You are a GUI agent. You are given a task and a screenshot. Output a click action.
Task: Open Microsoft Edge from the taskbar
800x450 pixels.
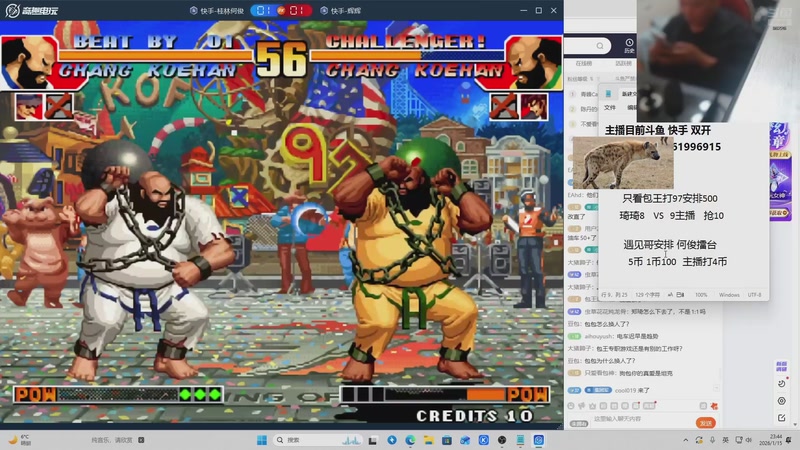[410, 440]
